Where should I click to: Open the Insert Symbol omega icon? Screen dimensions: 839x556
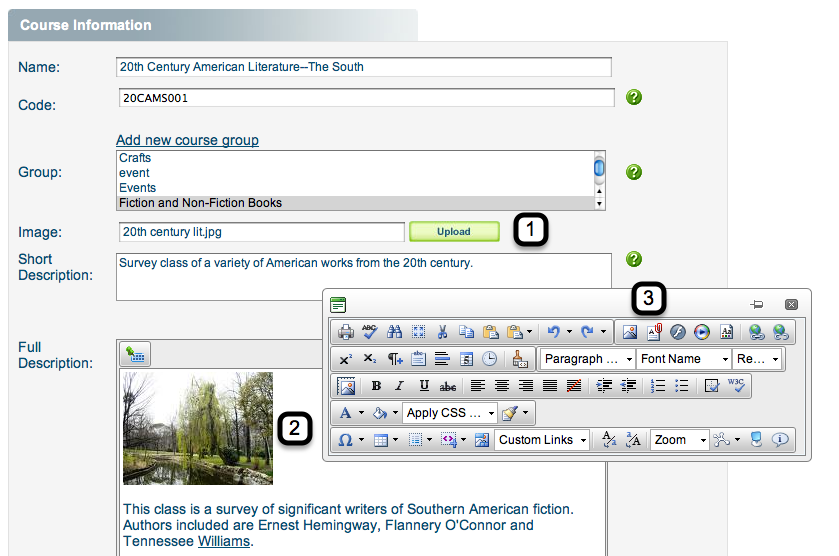346,440
